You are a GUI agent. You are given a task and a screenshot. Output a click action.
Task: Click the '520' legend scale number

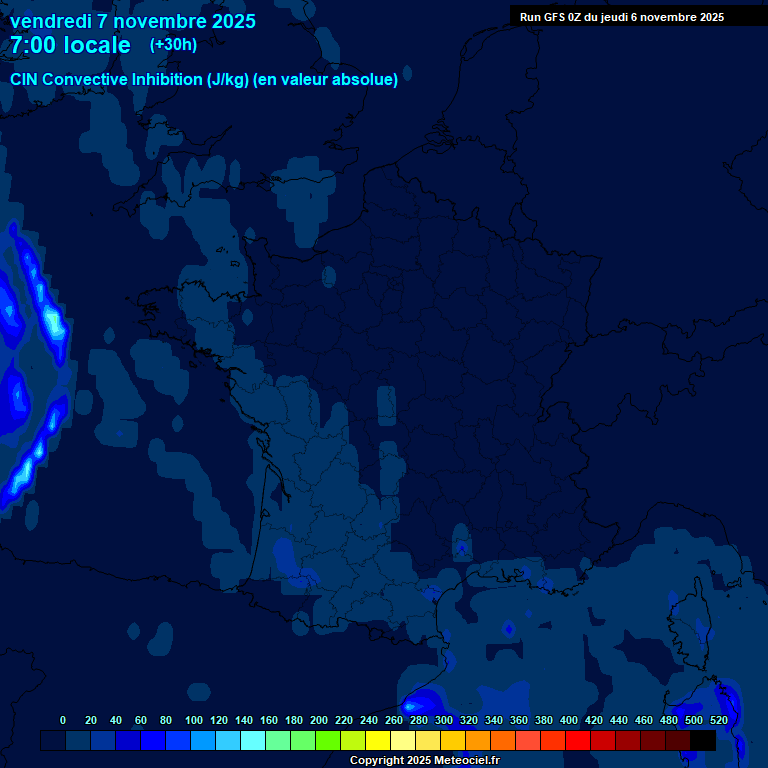718,720
